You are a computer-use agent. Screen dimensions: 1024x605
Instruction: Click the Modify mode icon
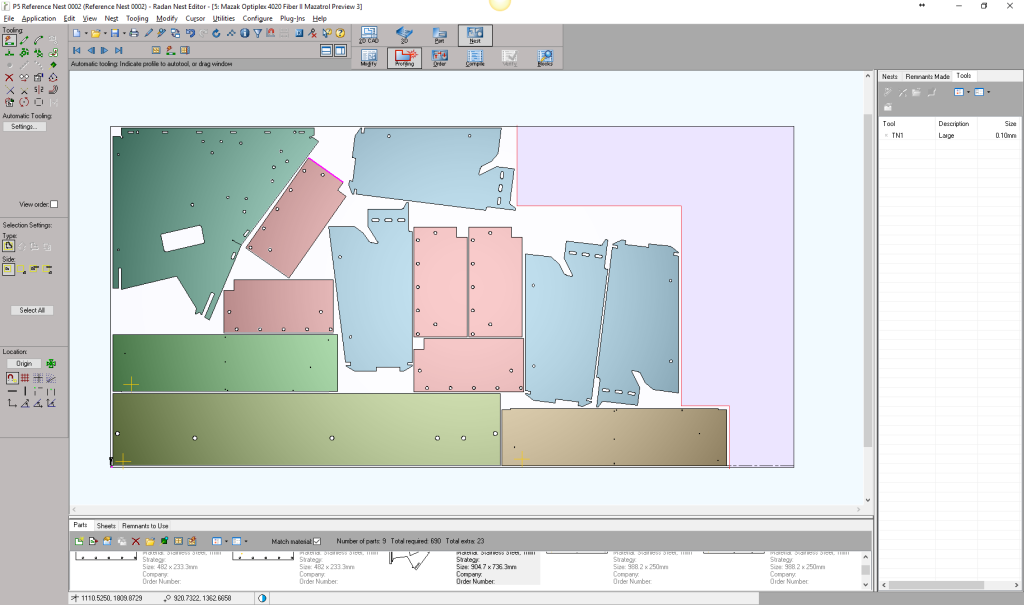369,58
